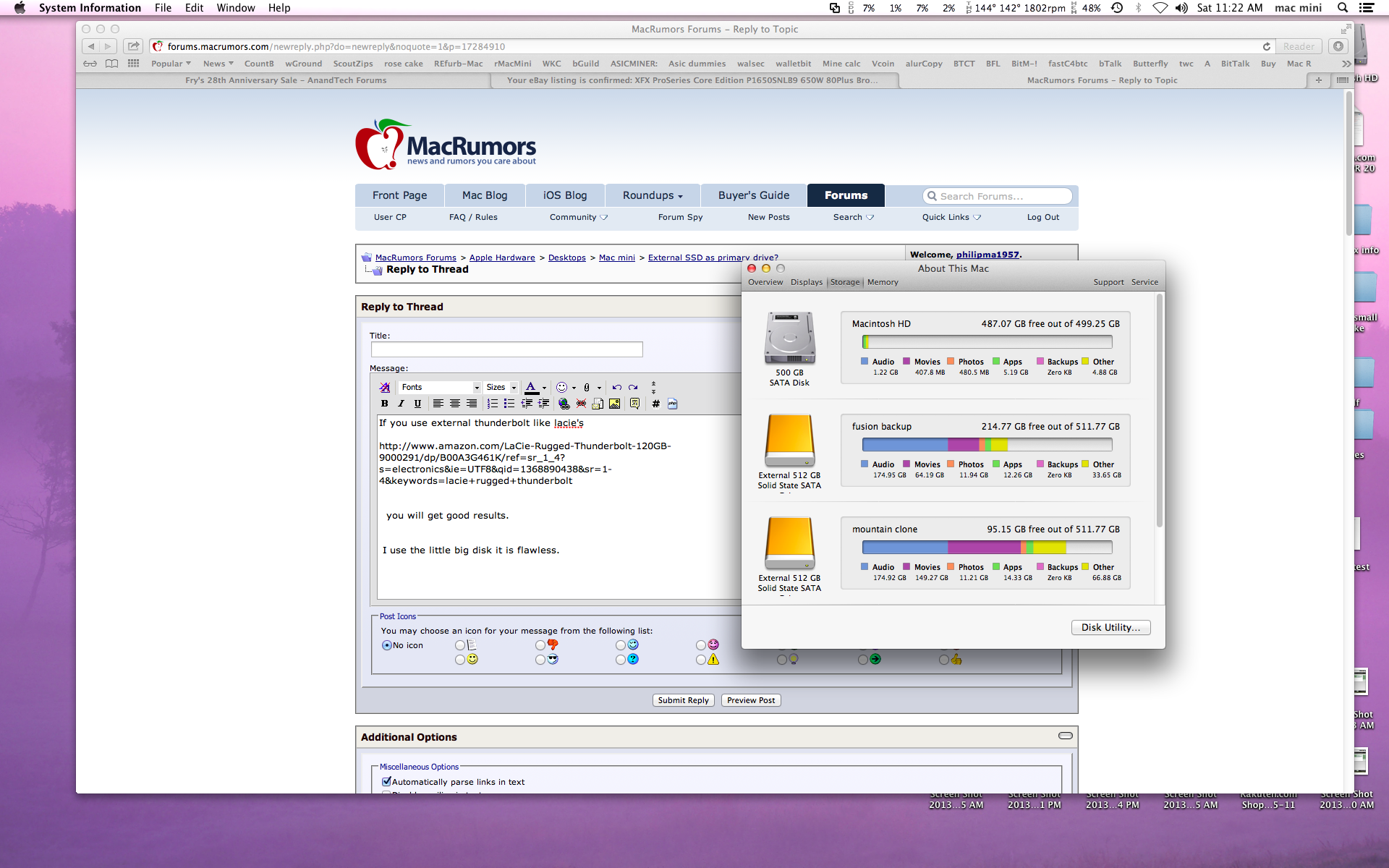Image resolution: width=1389 pixels, height=868 pixels.
Task: Click the remove text formatting icon
Action: 385,388
